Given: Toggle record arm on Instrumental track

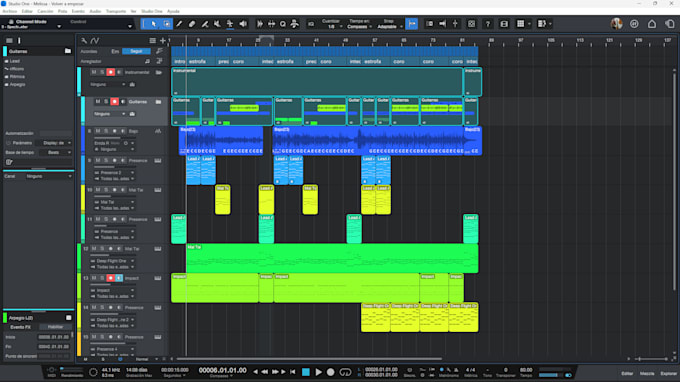Looking at the screenshot, I should pyautogui.click(x=111, y=72).
